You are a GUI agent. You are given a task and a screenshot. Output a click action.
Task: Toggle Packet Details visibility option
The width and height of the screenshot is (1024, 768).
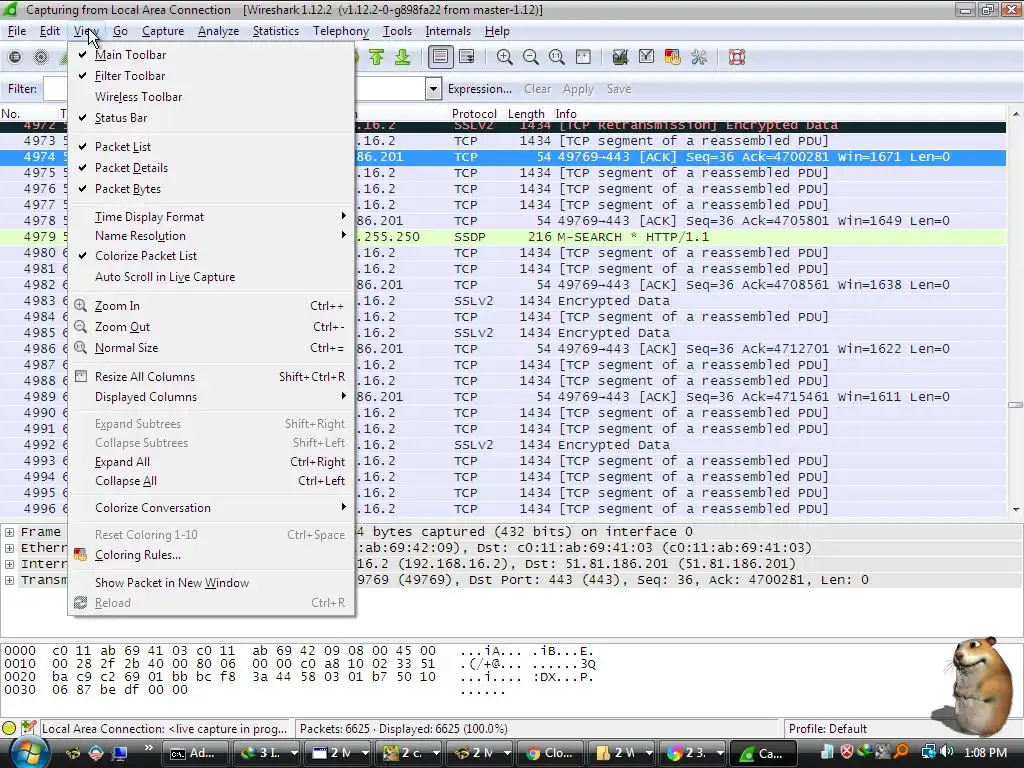tap(211, 168)
